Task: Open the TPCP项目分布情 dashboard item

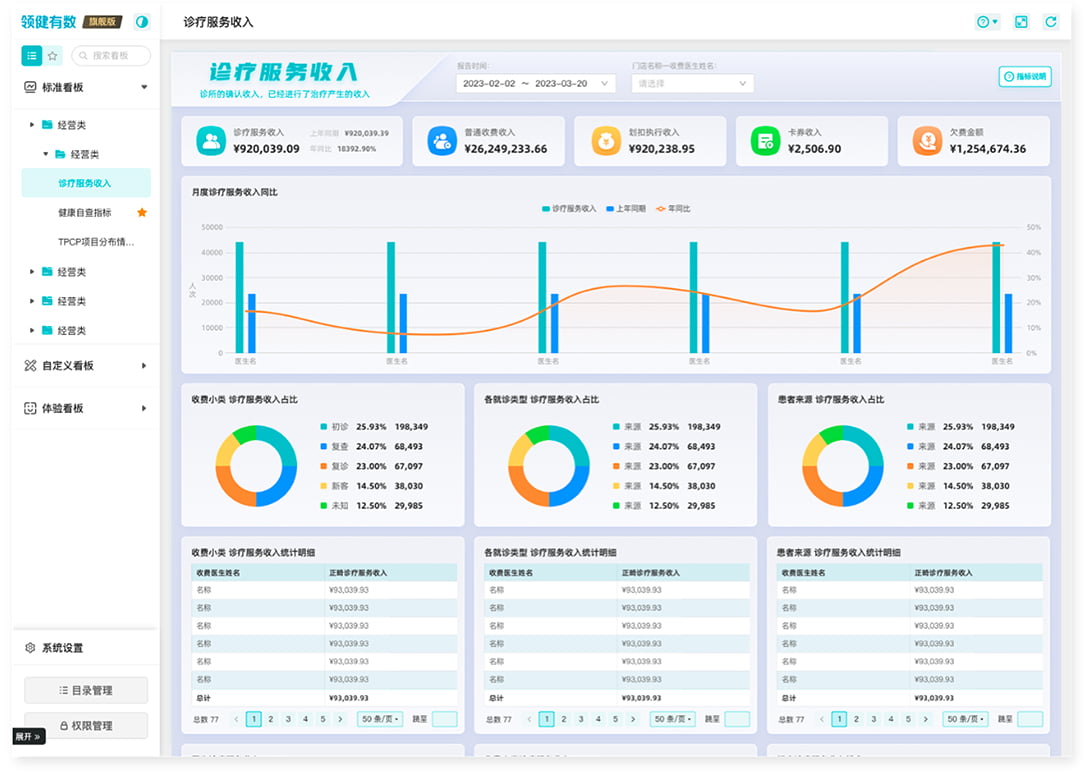Action: coord(95,242)
